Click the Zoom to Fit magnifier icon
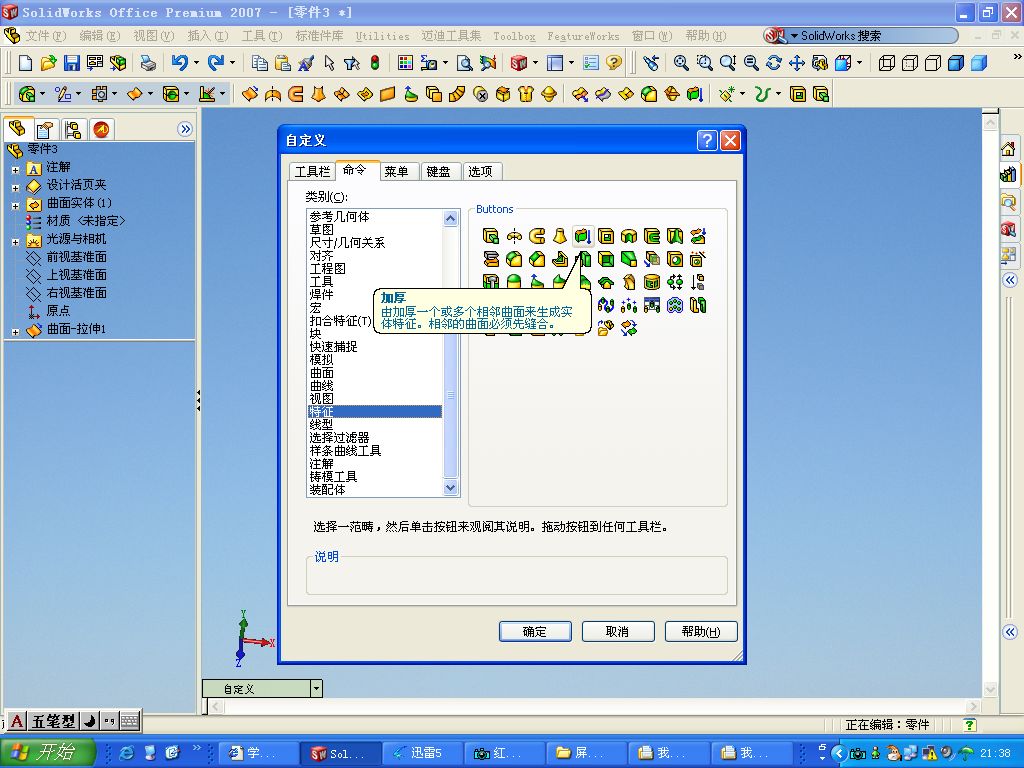Viewport: 1024px width, 768px height. point(680,63)
